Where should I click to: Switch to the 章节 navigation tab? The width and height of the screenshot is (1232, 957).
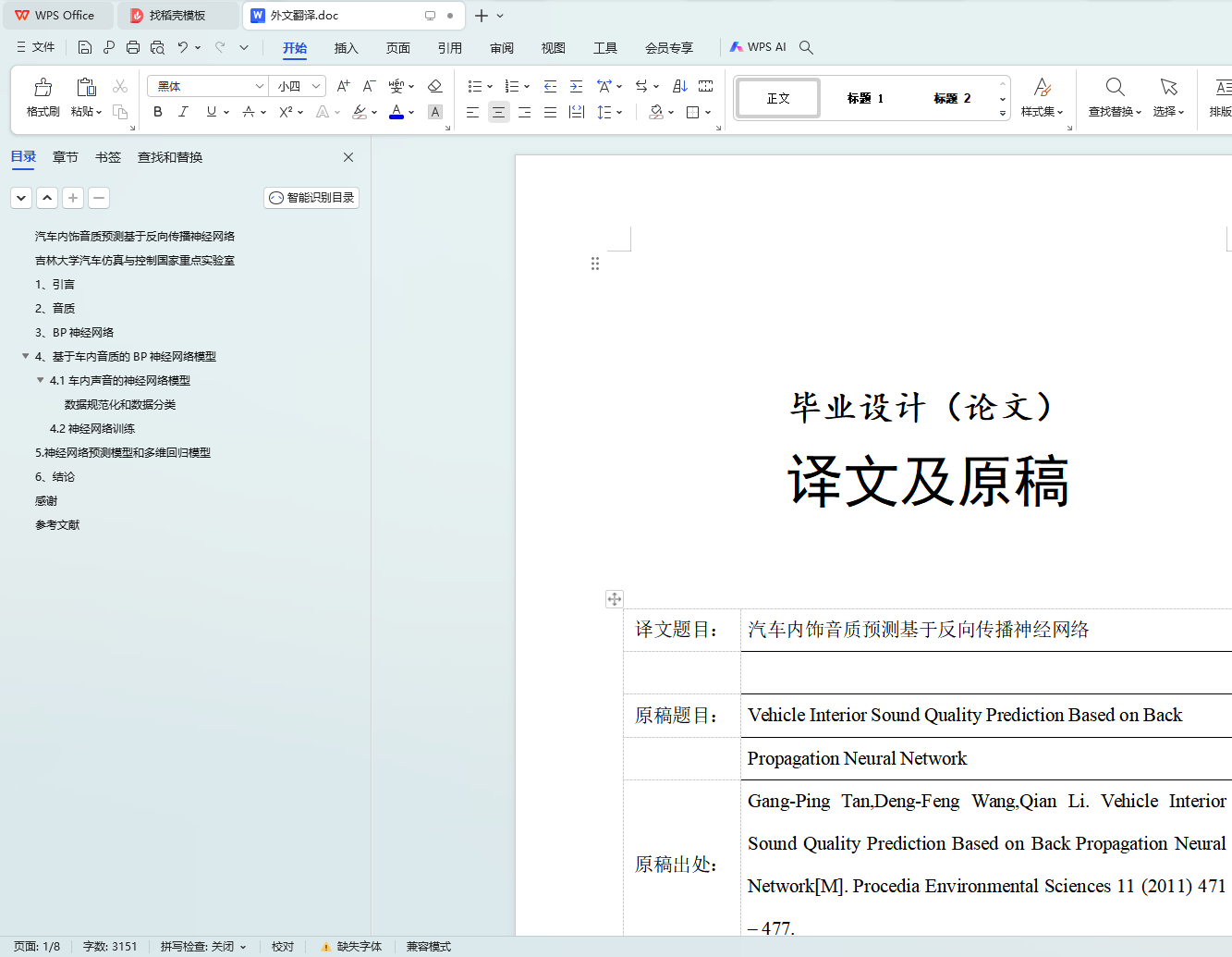click(66, 157)
